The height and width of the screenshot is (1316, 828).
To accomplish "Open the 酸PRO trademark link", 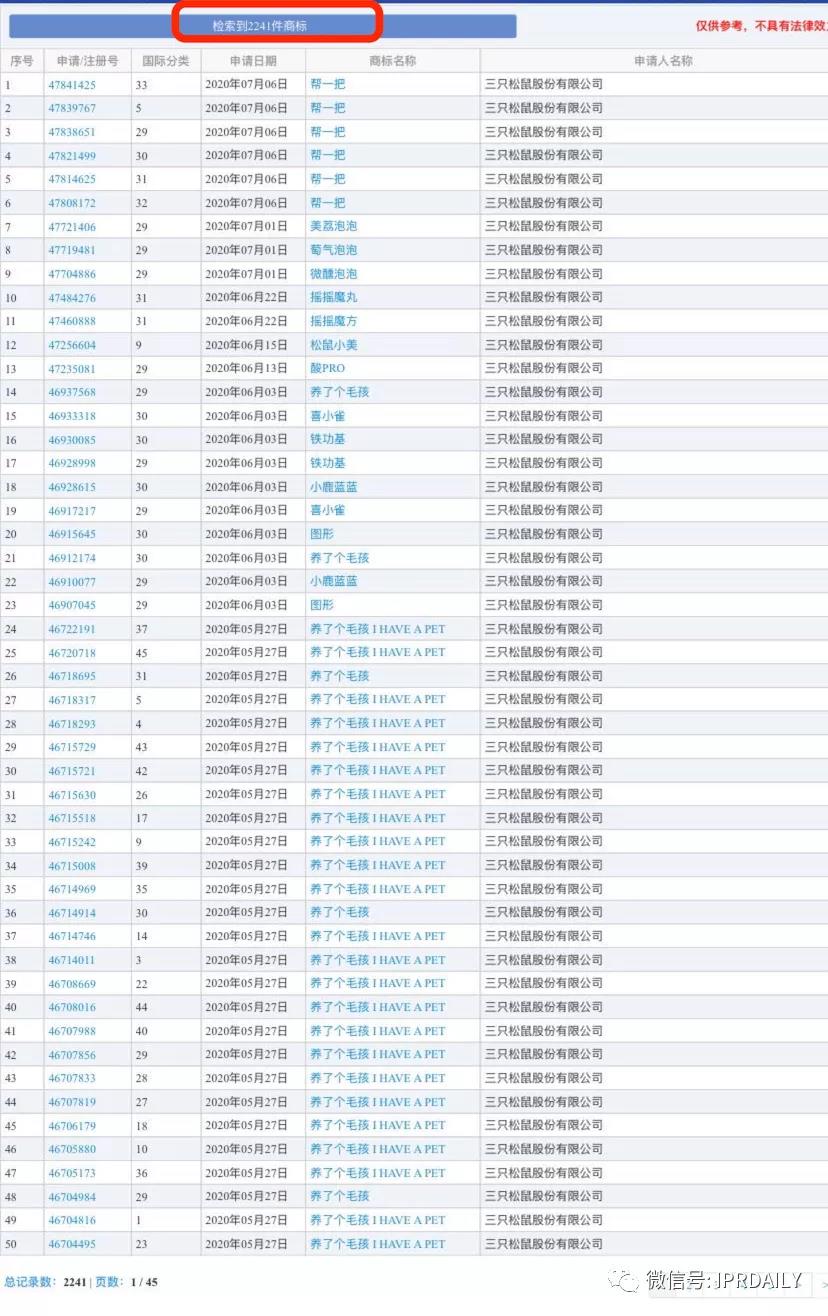I will pyautogui.click(x=327, y=368).
